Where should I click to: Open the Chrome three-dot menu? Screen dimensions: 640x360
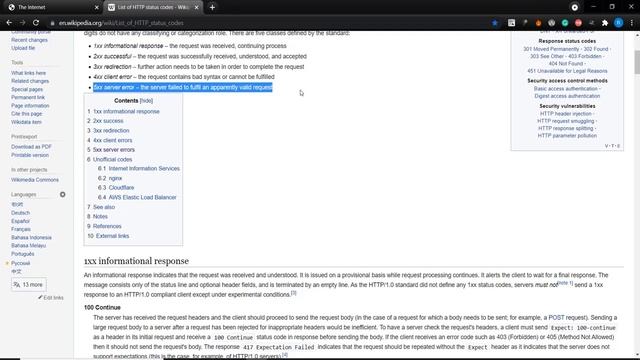tap(631, 23)
